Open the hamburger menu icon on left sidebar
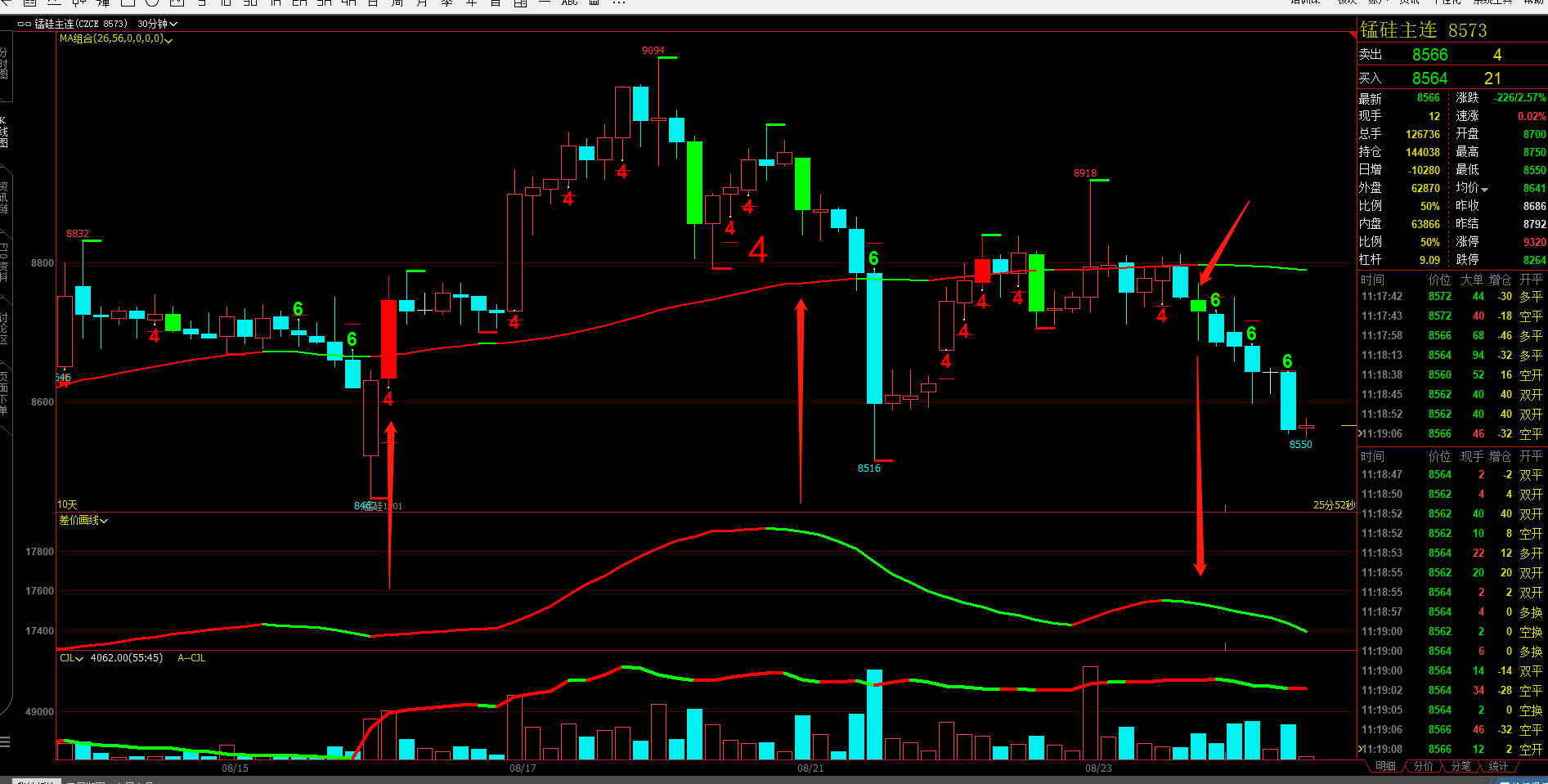The width and height of the screenshot is (1548, 784). pyautogui.click(x=5, y=742)
